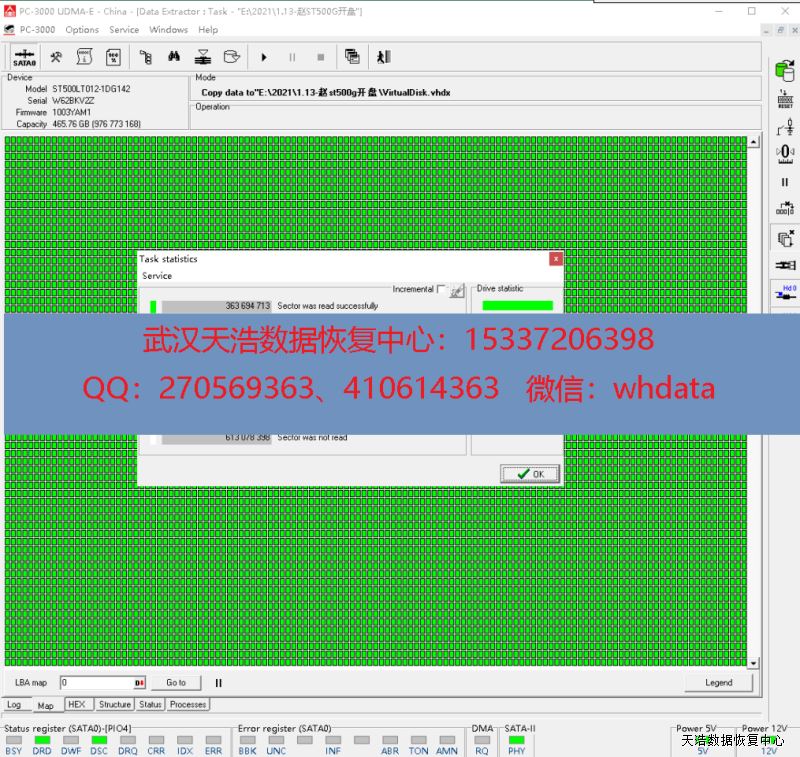Click the overlapping windows icon in toolbar
800x757 pixels.
(352, 58)
